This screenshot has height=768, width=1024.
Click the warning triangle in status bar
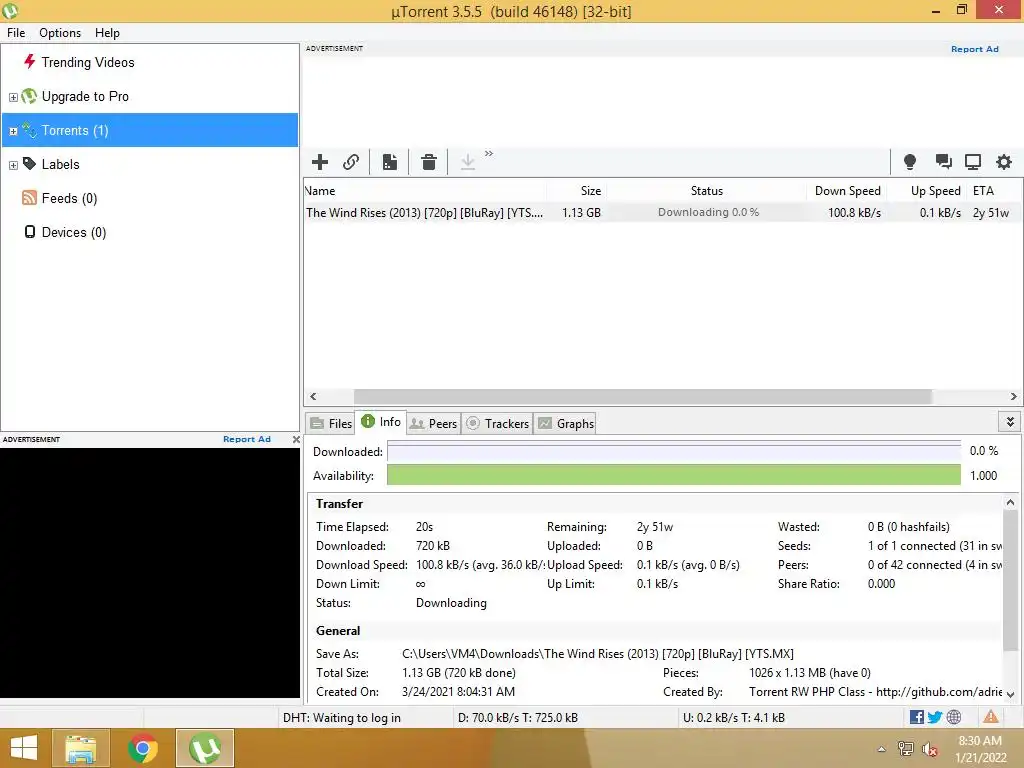(x=991, y=717)
